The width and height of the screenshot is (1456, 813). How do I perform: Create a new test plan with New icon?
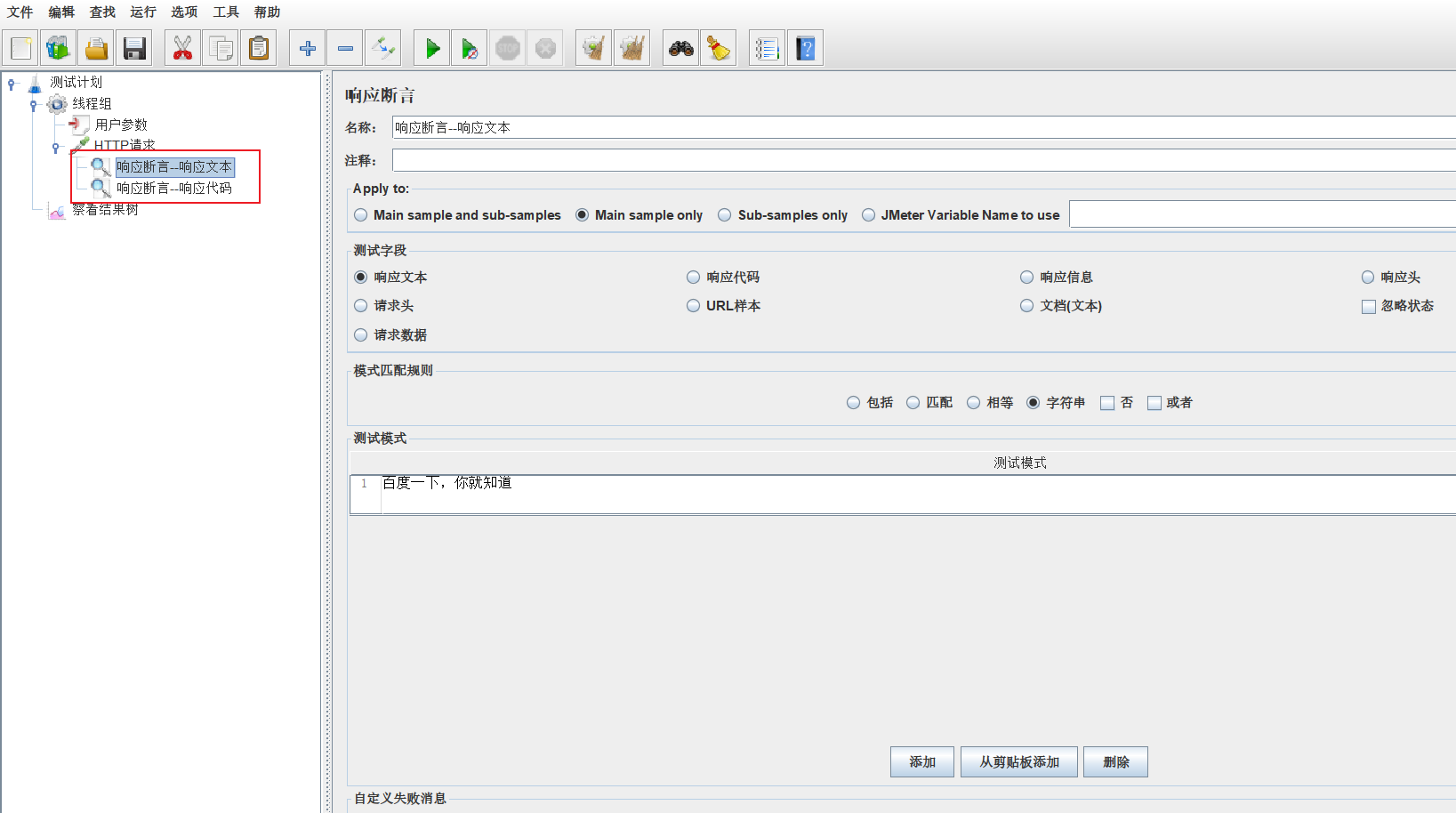tap(21, 48)
